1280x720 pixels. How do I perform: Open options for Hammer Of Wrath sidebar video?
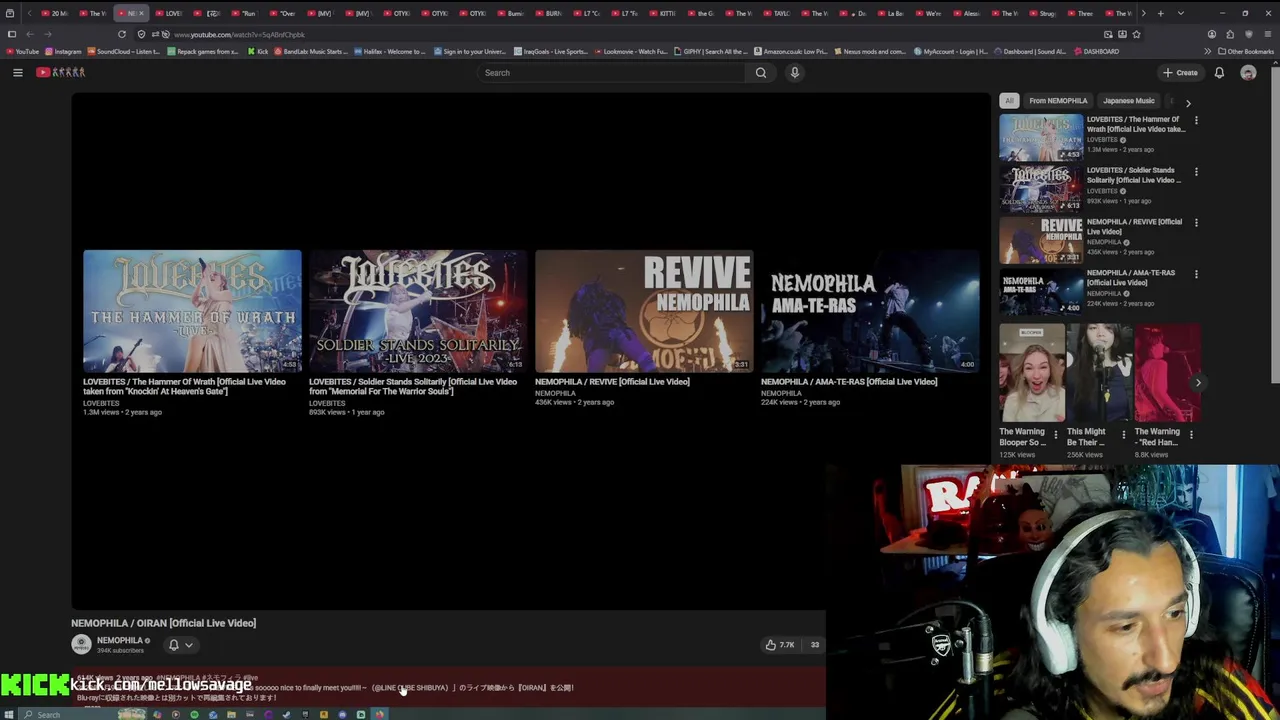[1196, 120]
